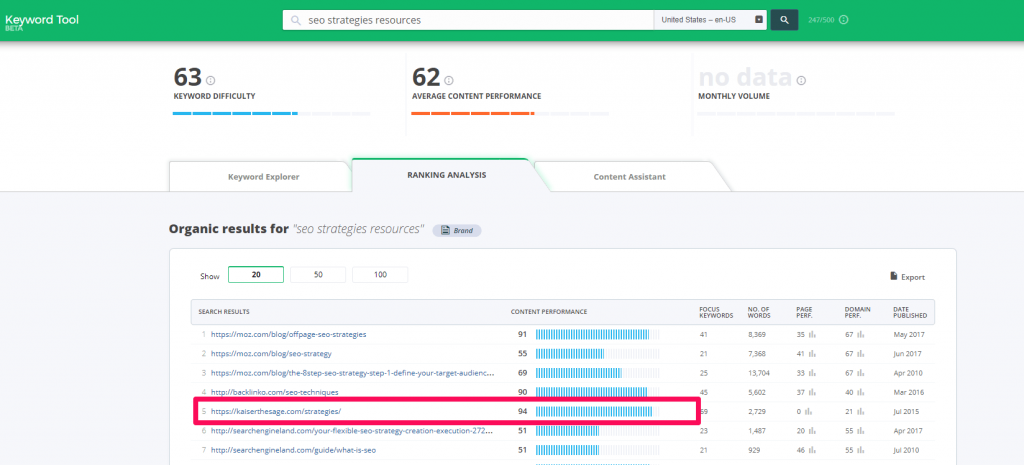This screenshot has width=1024, height=465.
Task: Open the United States – en-US locale dropdown
Action: [711, 20]
